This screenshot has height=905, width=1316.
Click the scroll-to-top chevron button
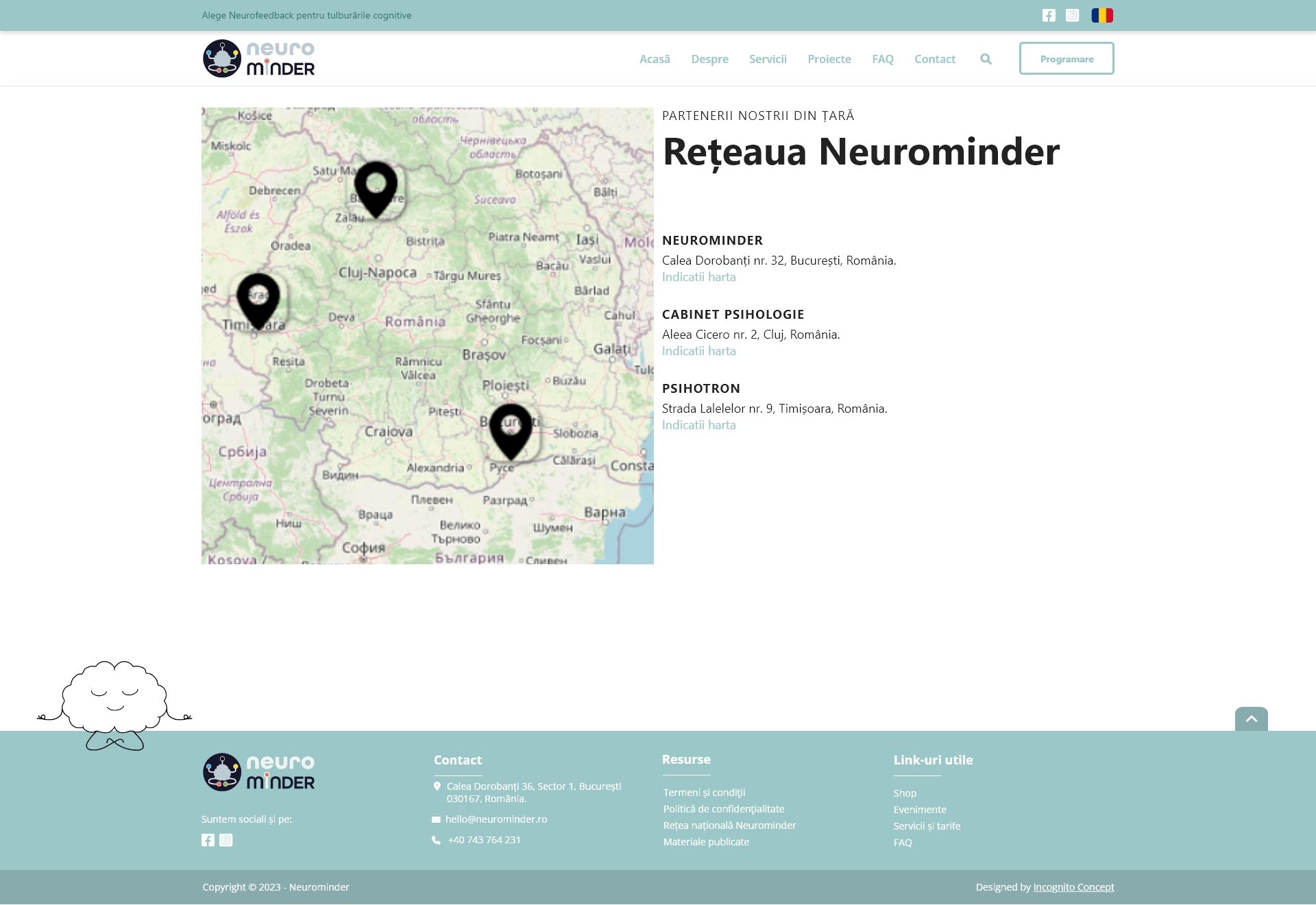coord(1251,719)
